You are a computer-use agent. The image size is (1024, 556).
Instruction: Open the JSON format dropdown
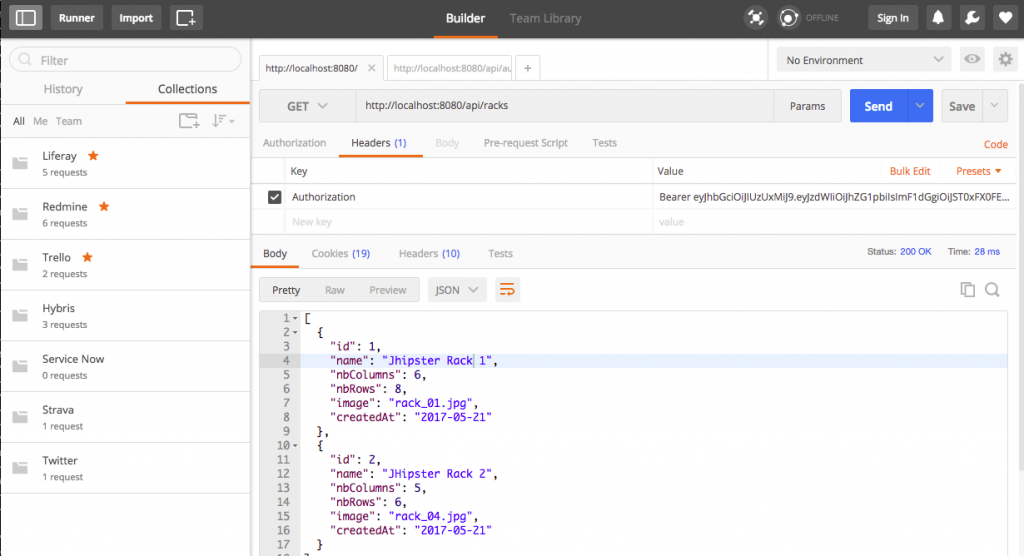[x=457, y=290]
